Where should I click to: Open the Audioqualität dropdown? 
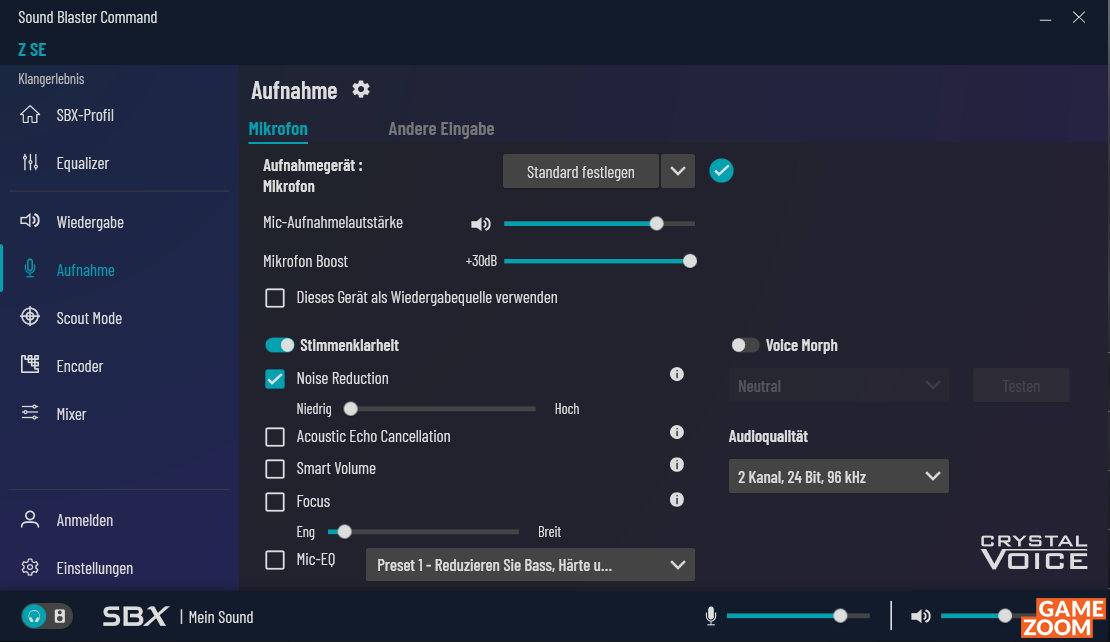tap(838, 476)
